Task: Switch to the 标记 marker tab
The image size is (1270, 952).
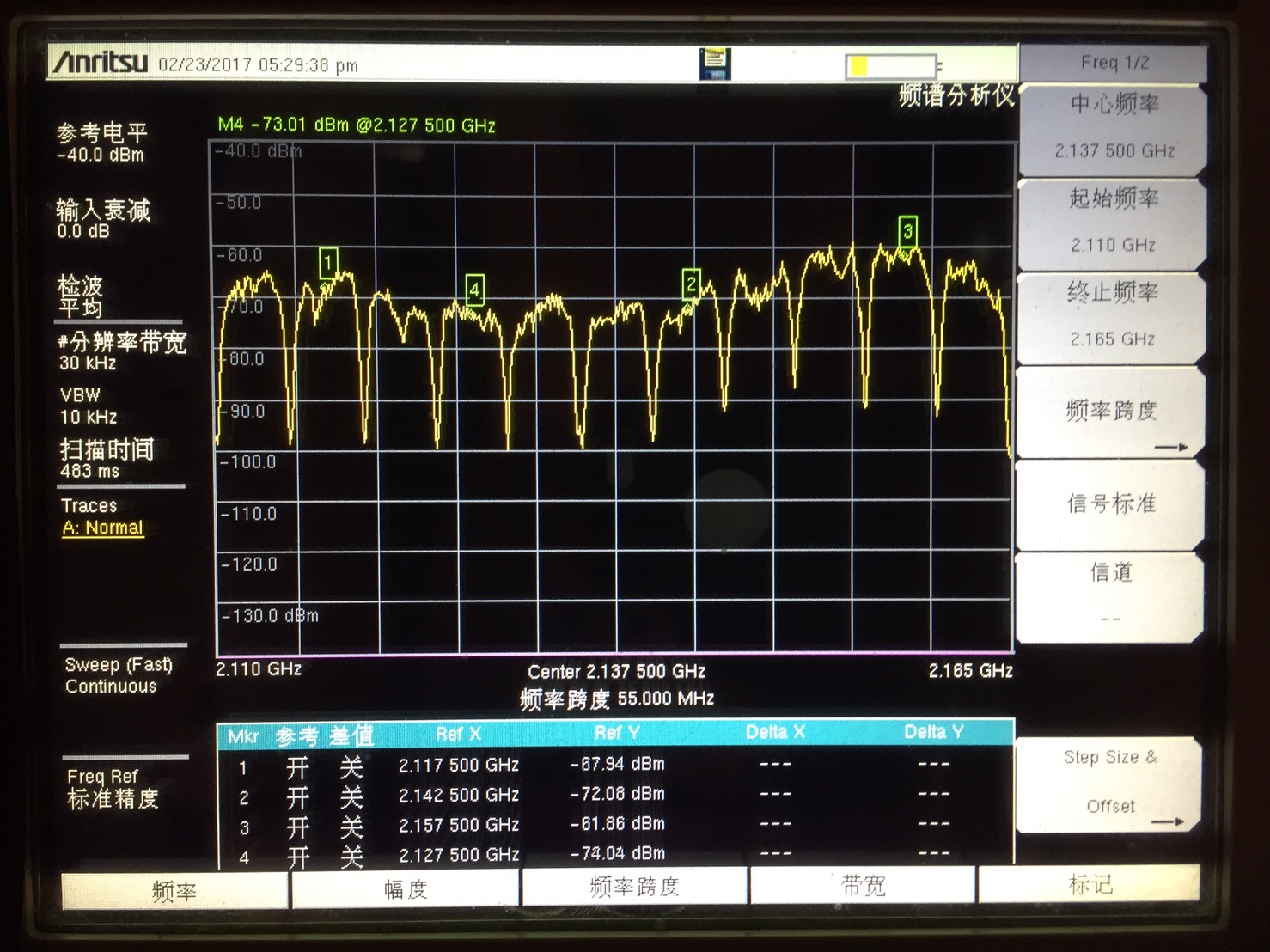Action: [1090, 884]
